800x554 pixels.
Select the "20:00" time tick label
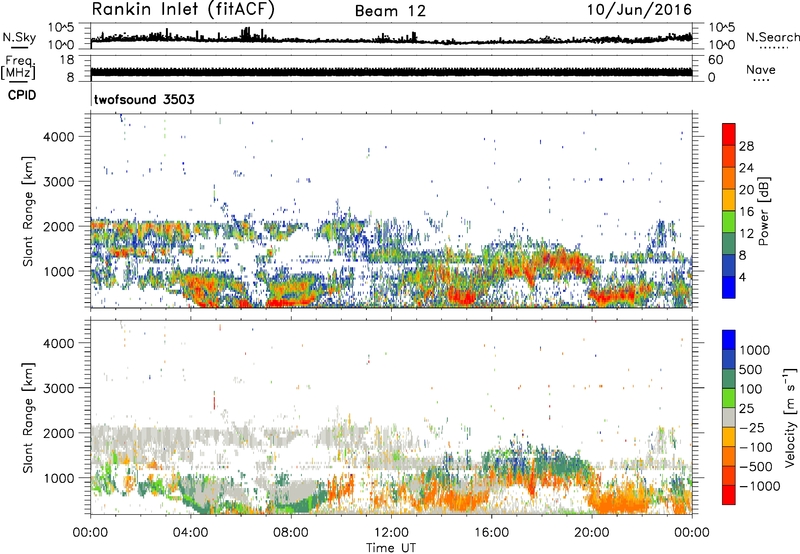coord(591,533)
